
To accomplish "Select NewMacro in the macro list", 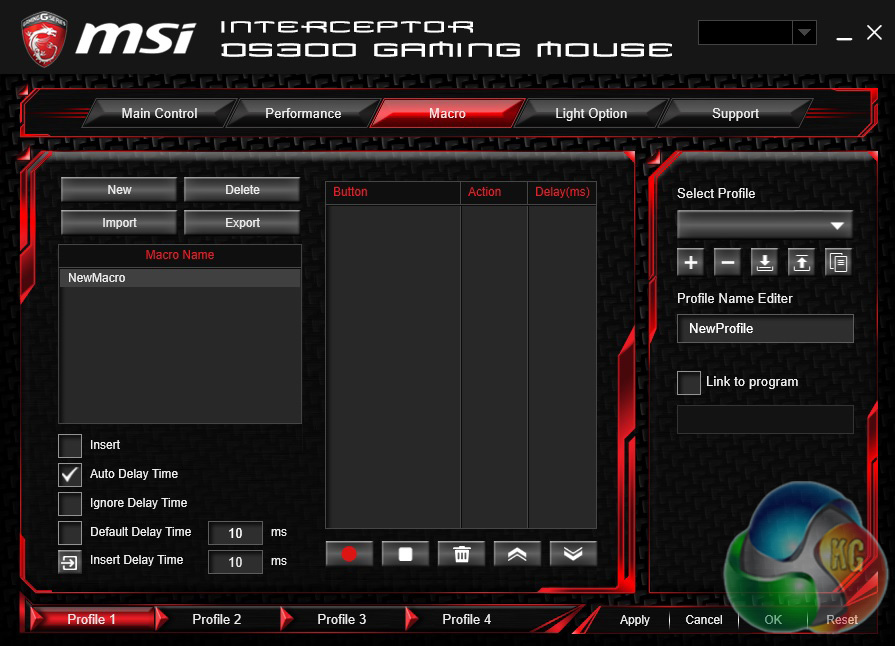I will click(180, 278).
